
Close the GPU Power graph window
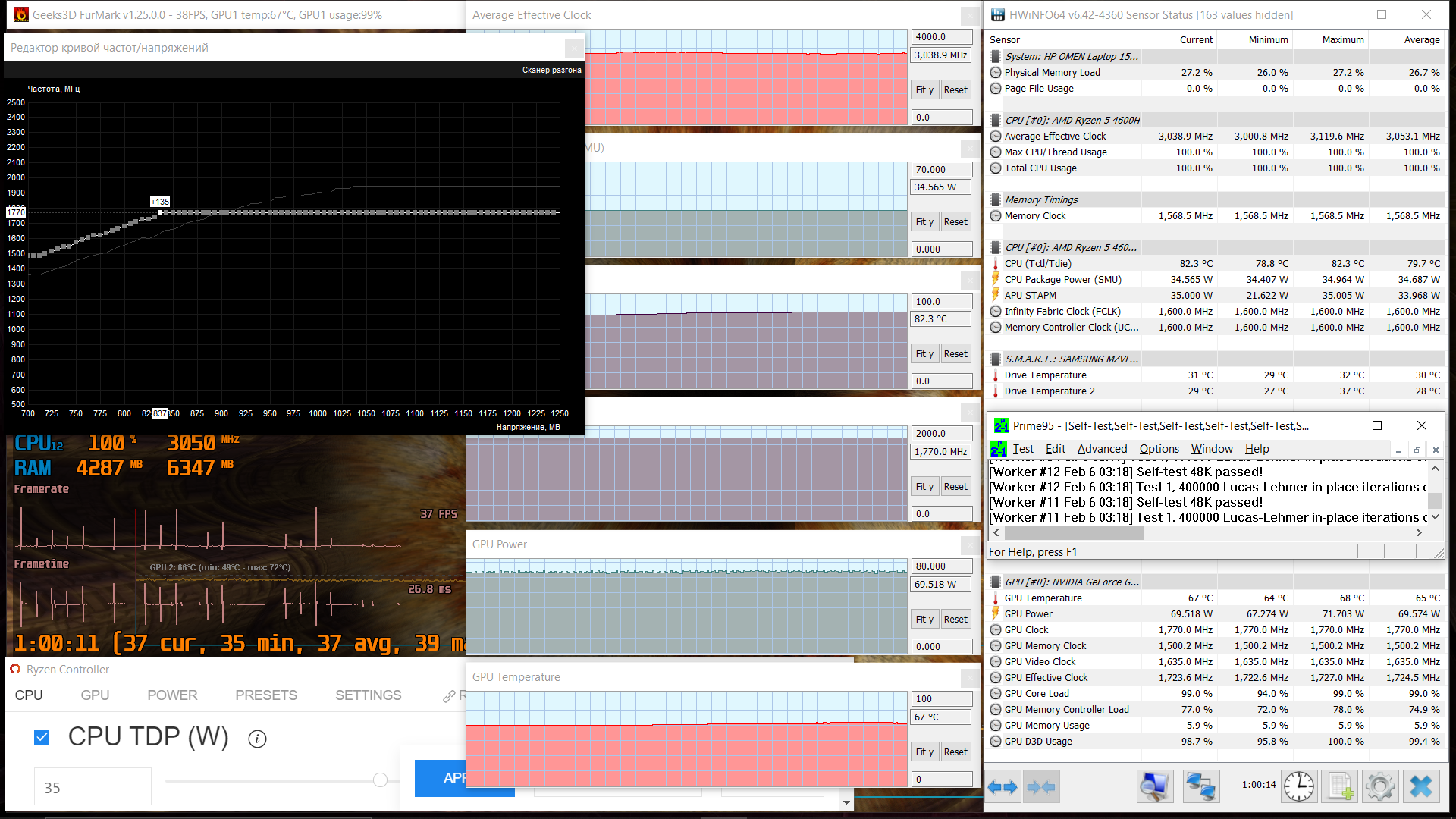(x=970, y=544)
